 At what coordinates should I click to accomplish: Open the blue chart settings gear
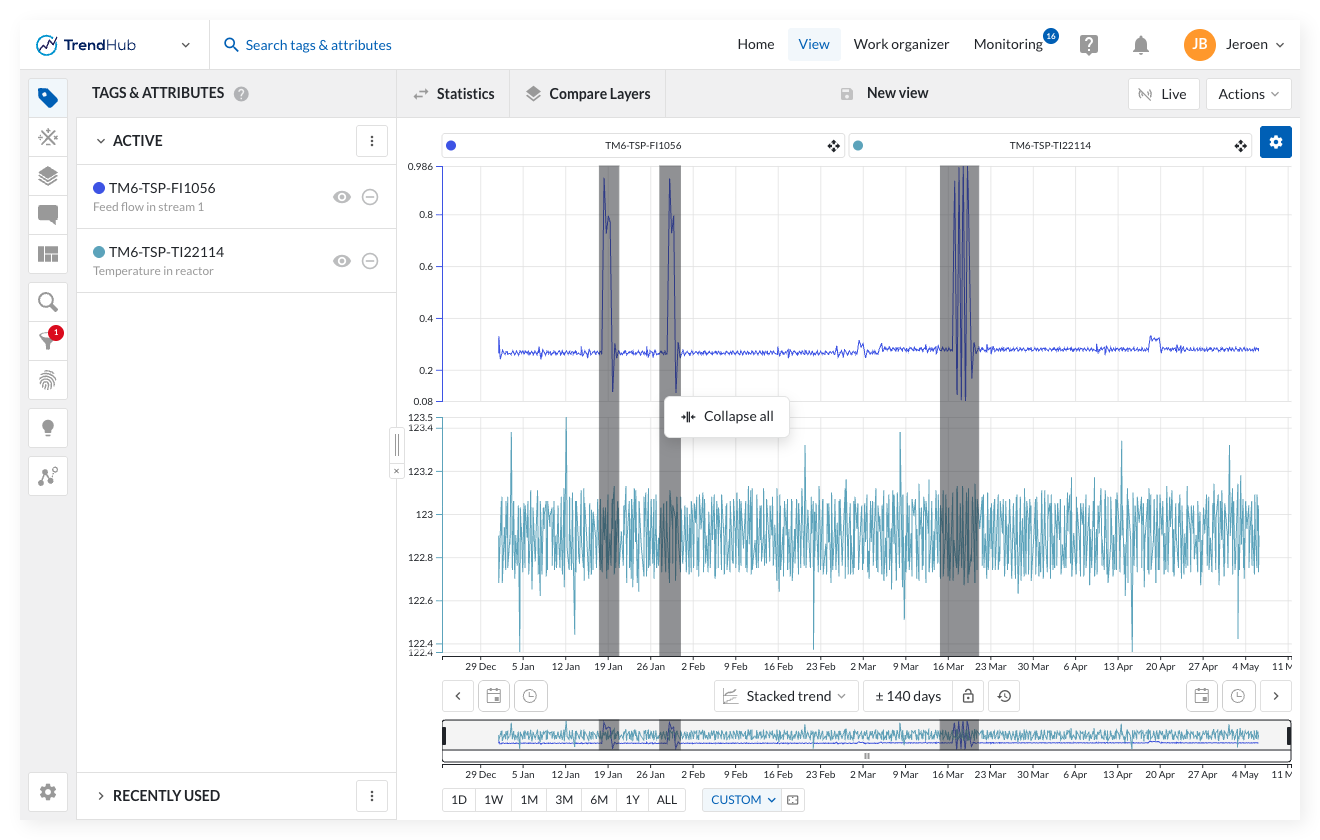[1275, 142]
